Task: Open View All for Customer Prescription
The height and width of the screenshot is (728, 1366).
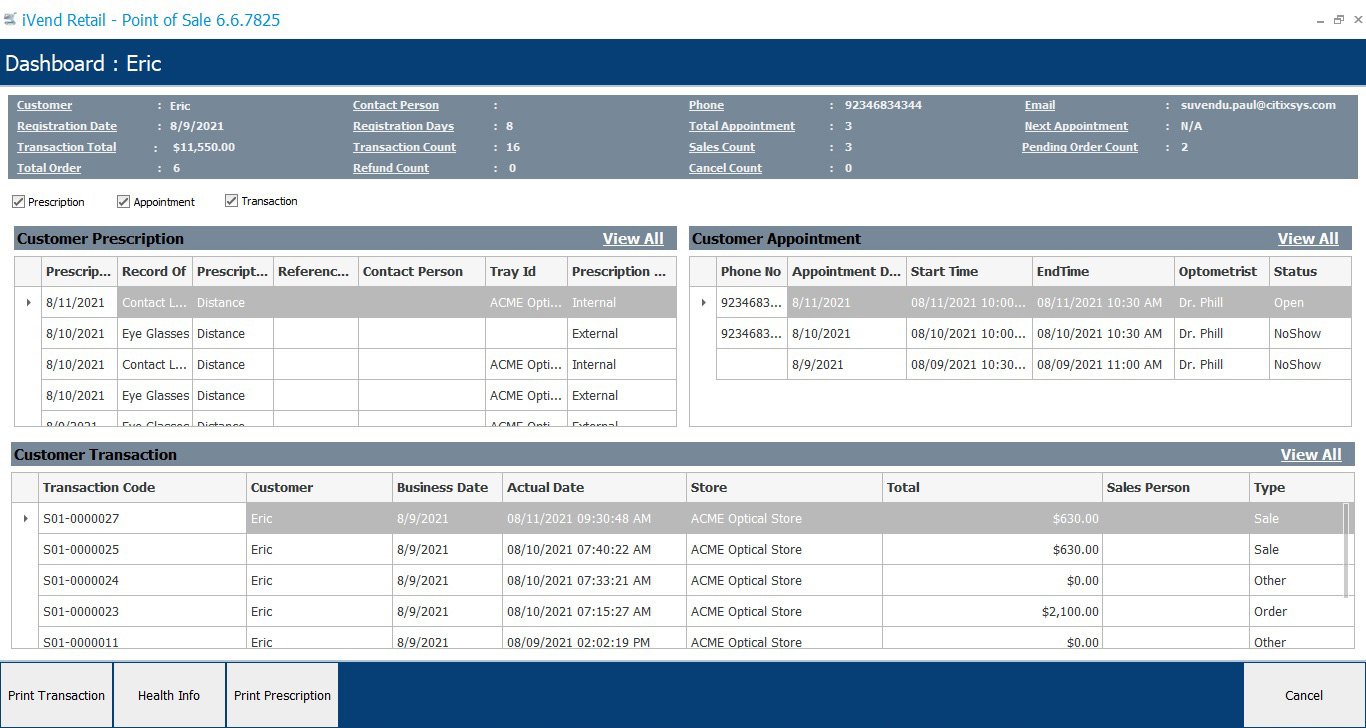Action: [x=633, y=239]
